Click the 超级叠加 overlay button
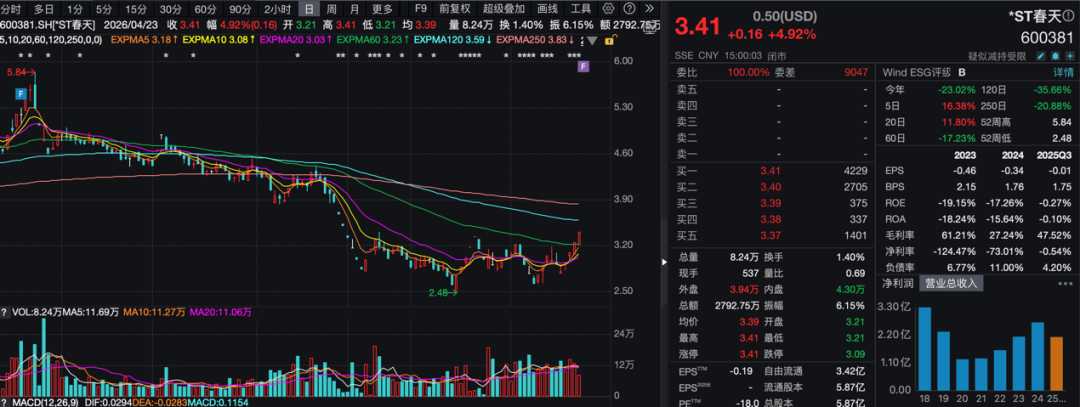The width and height of the screenshot is (1080, 407). (503, 9)
